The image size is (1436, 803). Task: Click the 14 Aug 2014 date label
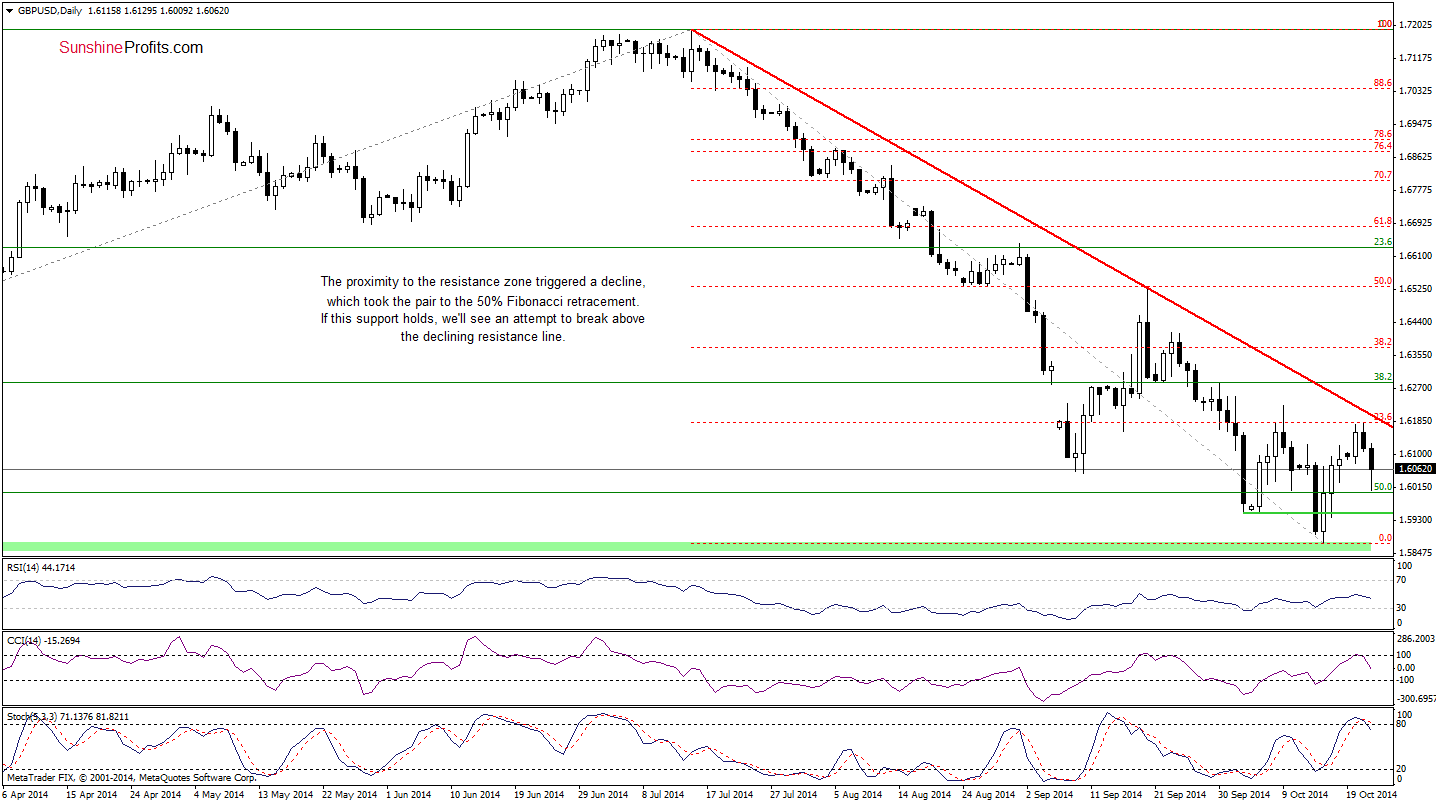(x=924, y=794)
